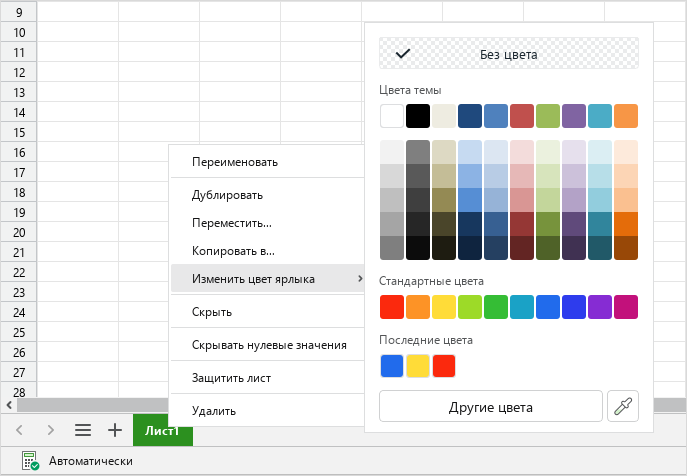Open the 'Другие цвета' button
The width and height of the screenshot is (687, 476).
[x=491, y=406]
